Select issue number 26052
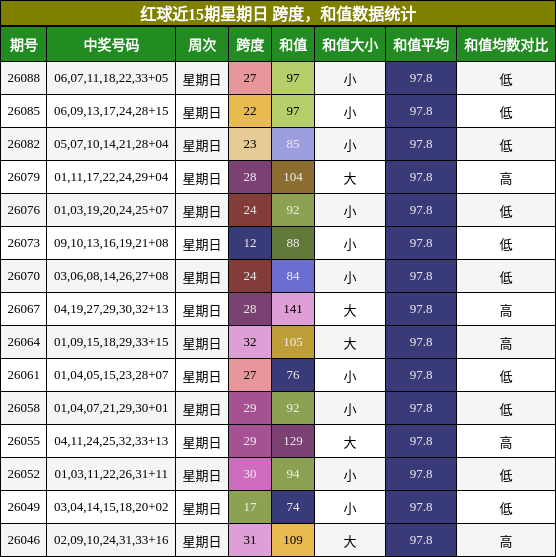556x557 pixels. [23, 474]
